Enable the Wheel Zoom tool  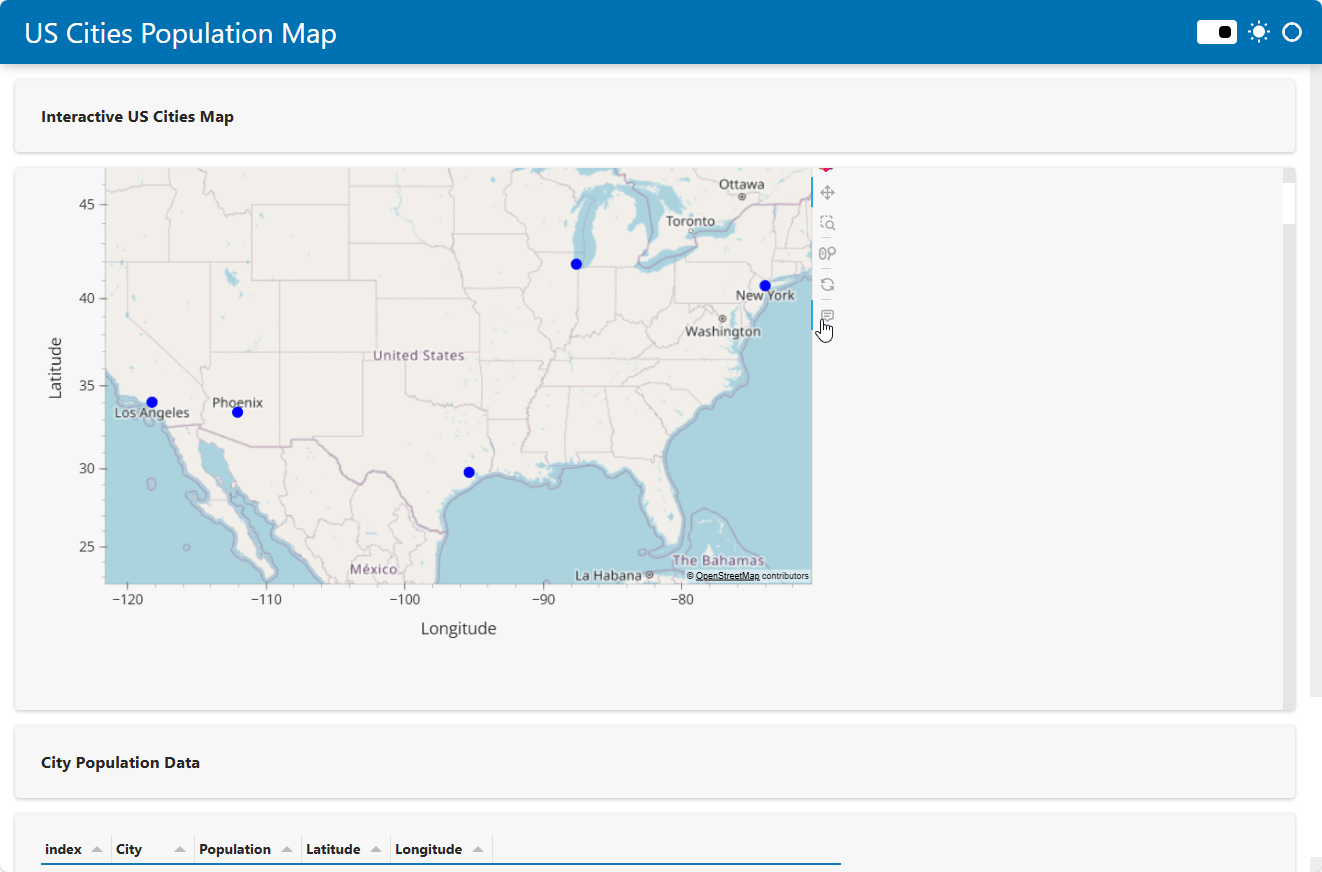click(827, 254)
